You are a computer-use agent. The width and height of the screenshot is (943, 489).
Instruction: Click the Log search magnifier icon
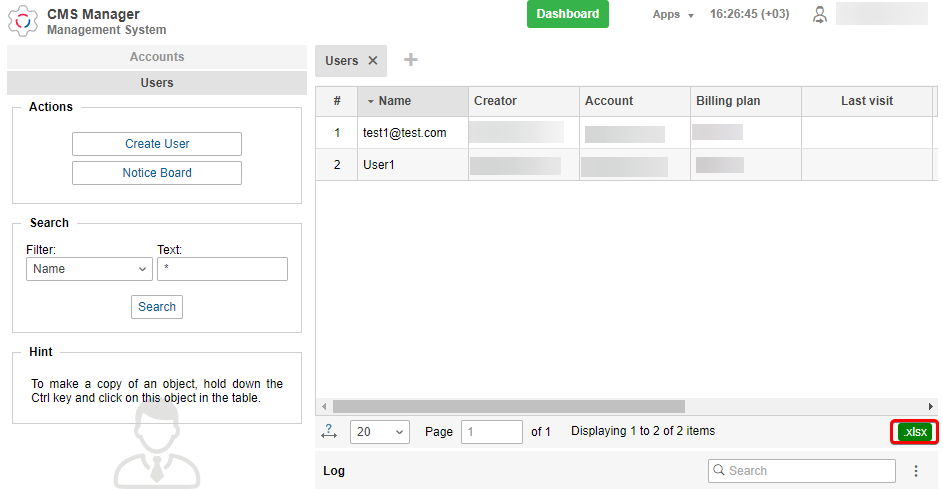[719, 470]
